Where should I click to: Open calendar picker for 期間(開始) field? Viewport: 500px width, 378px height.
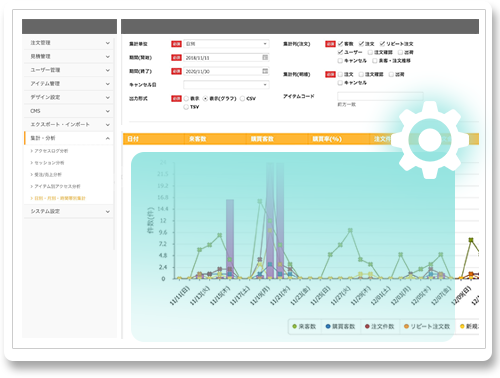tap(265, 57)
